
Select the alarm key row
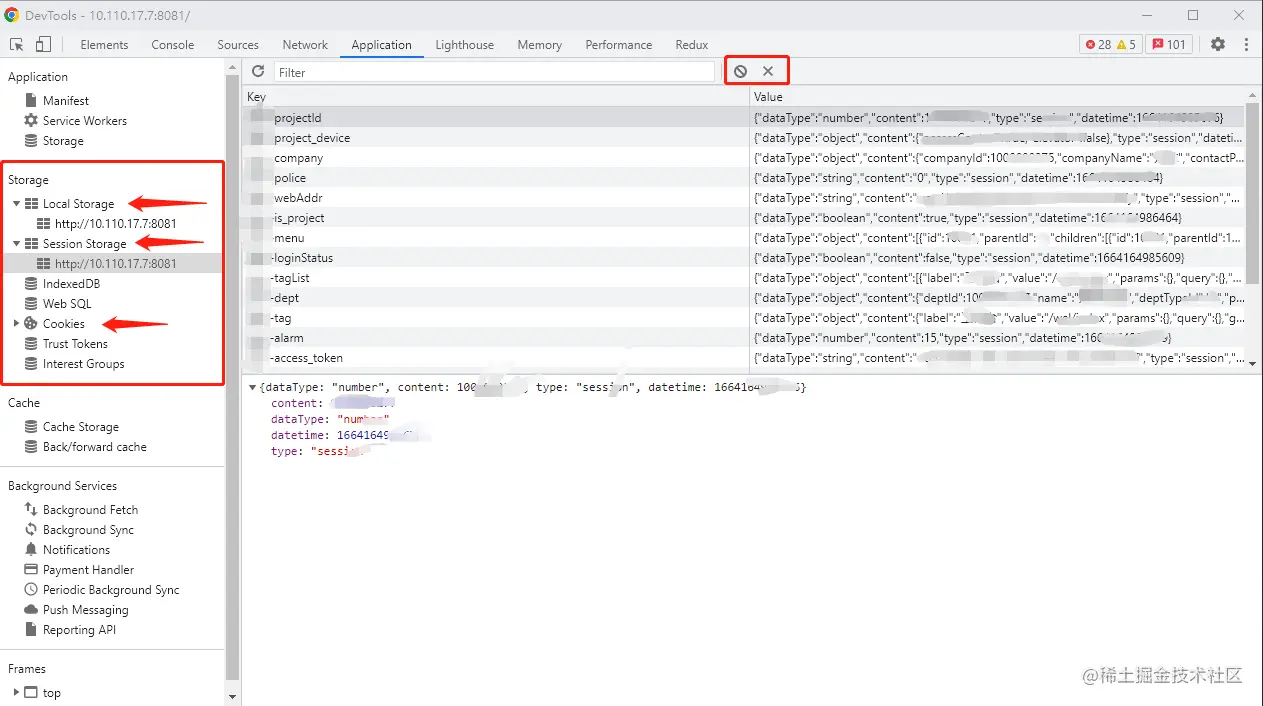tap(744, 338)
